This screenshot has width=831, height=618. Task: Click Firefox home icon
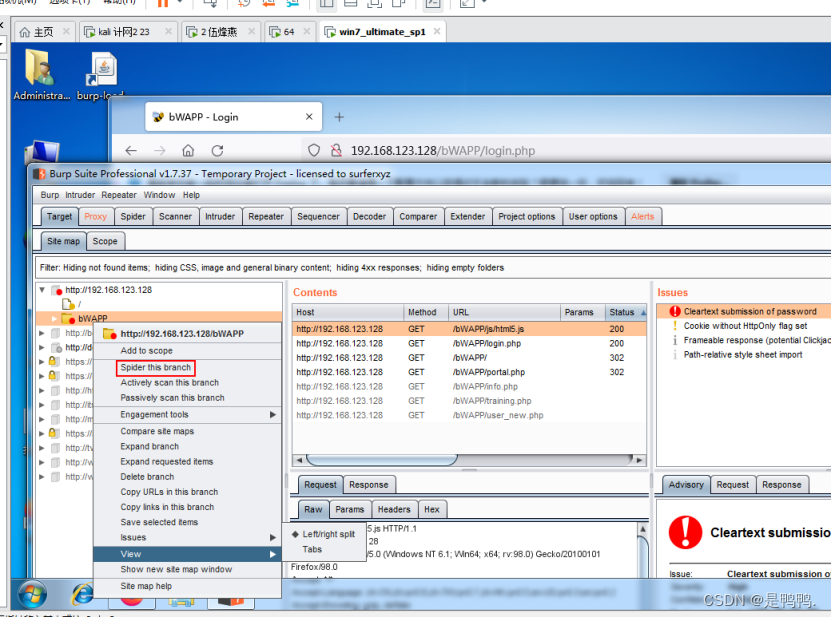coord(188,151)
